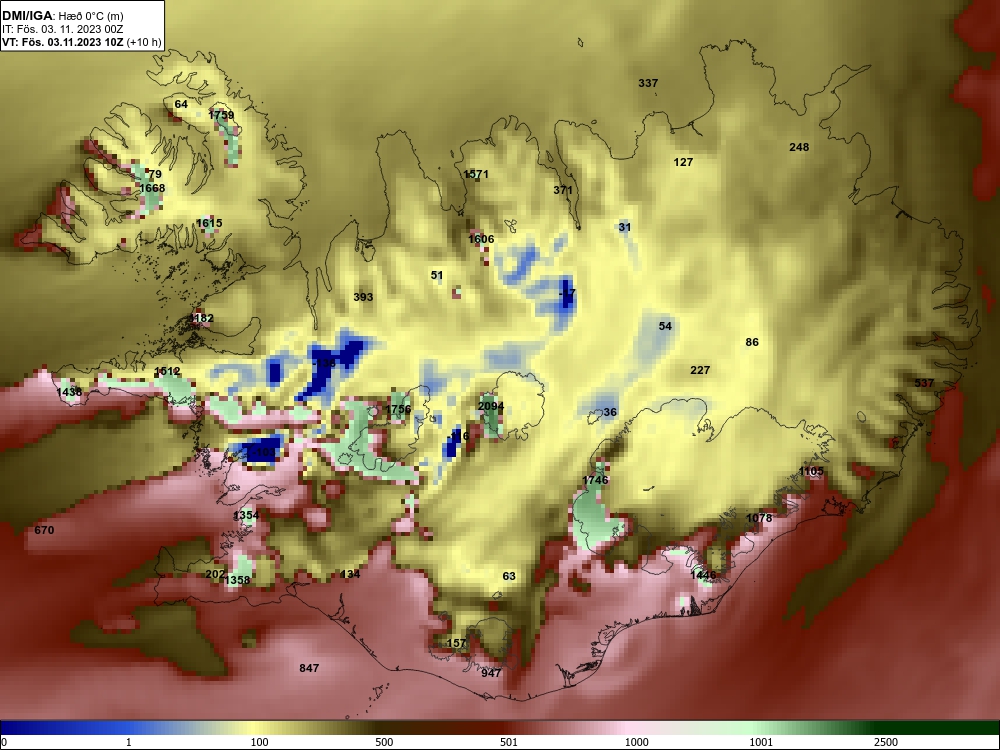Click the map value 134
Image resolution: width=1000 pixels, height=750 pixels.
350,574
